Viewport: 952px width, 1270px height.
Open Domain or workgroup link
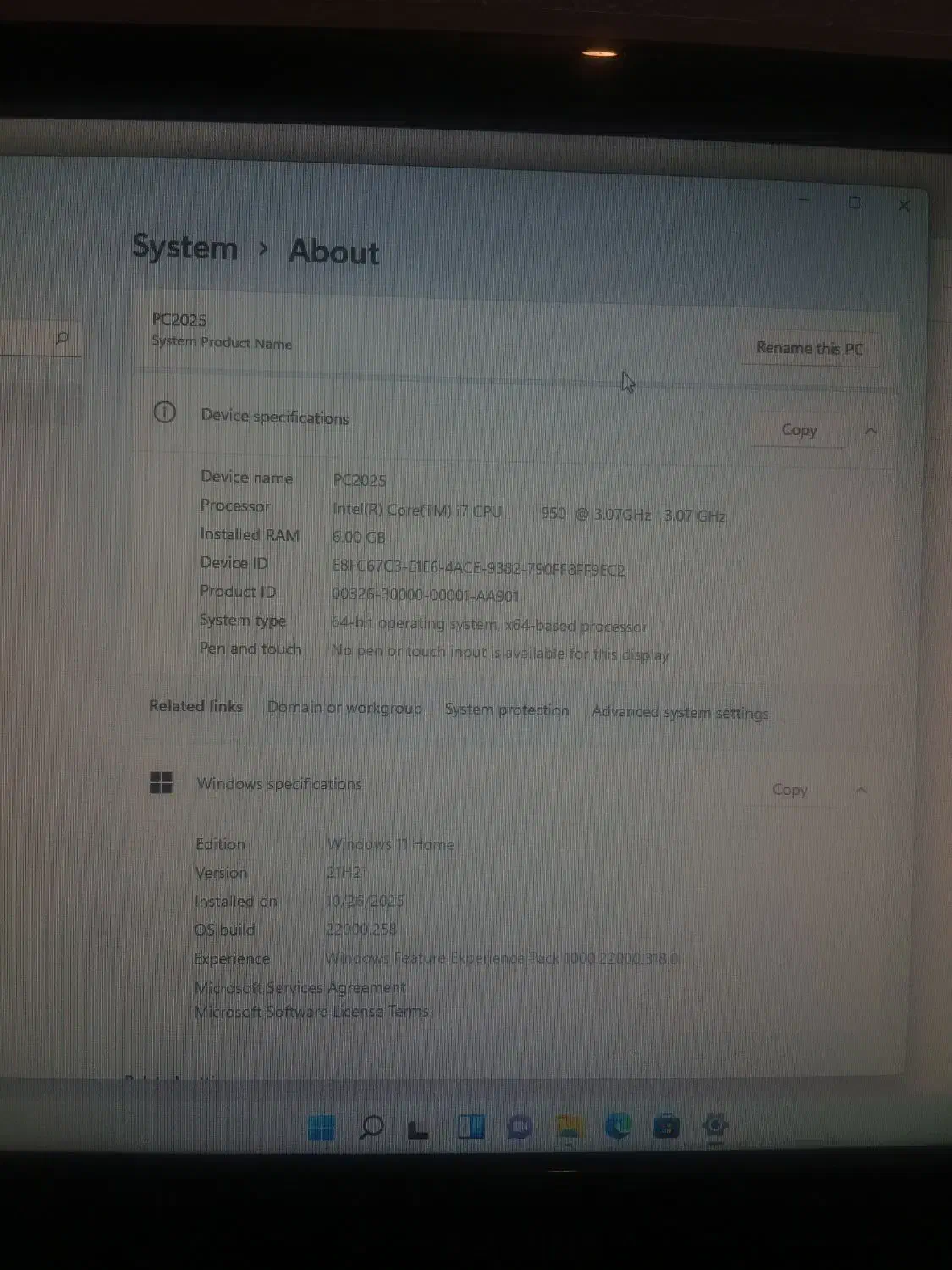(x=344, y=708)
